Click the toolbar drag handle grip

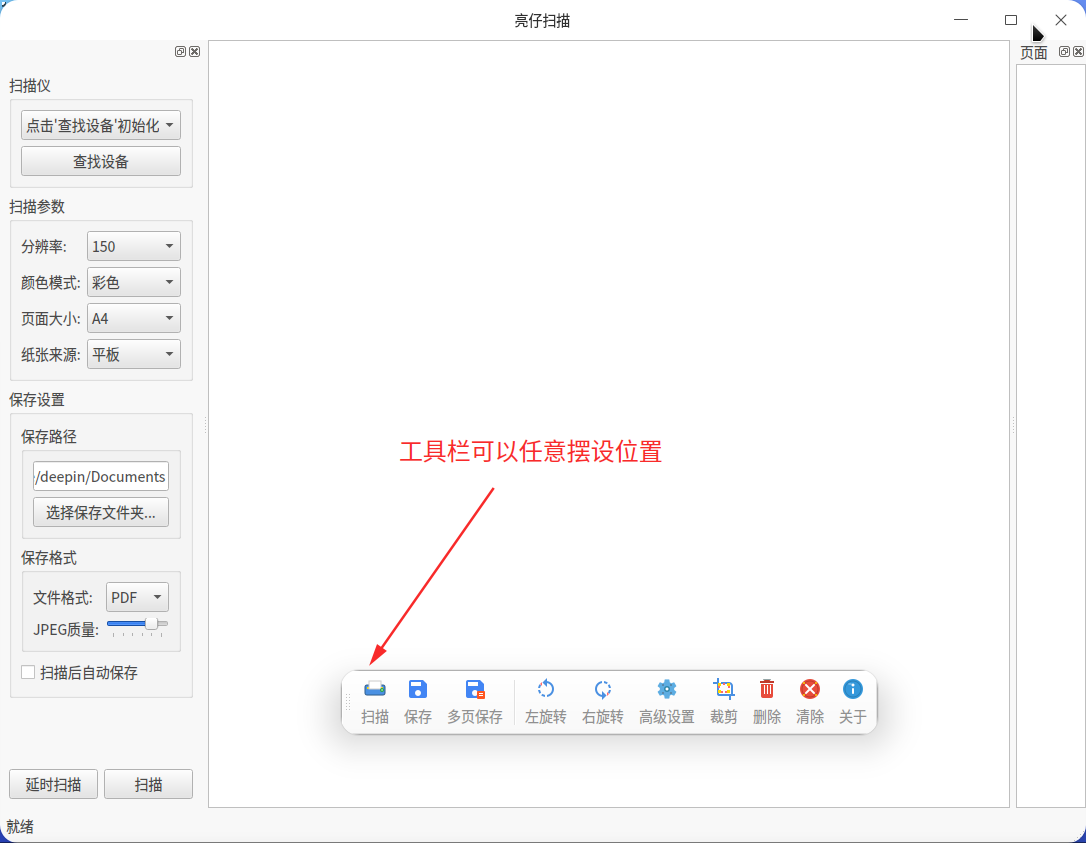click(348, 702)
